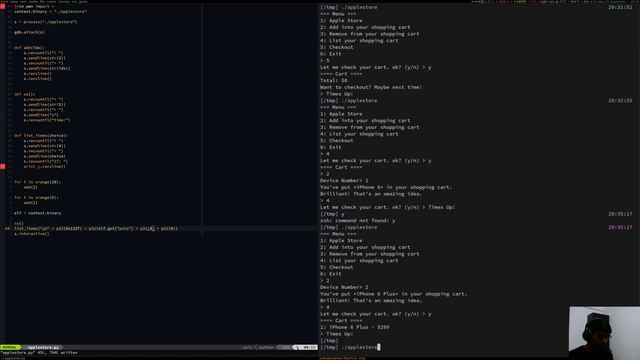Image resolution: width=640 pixels, height=360 pixels.
Task: Click the add(1) call line
Action: click(x=31, y=203)
